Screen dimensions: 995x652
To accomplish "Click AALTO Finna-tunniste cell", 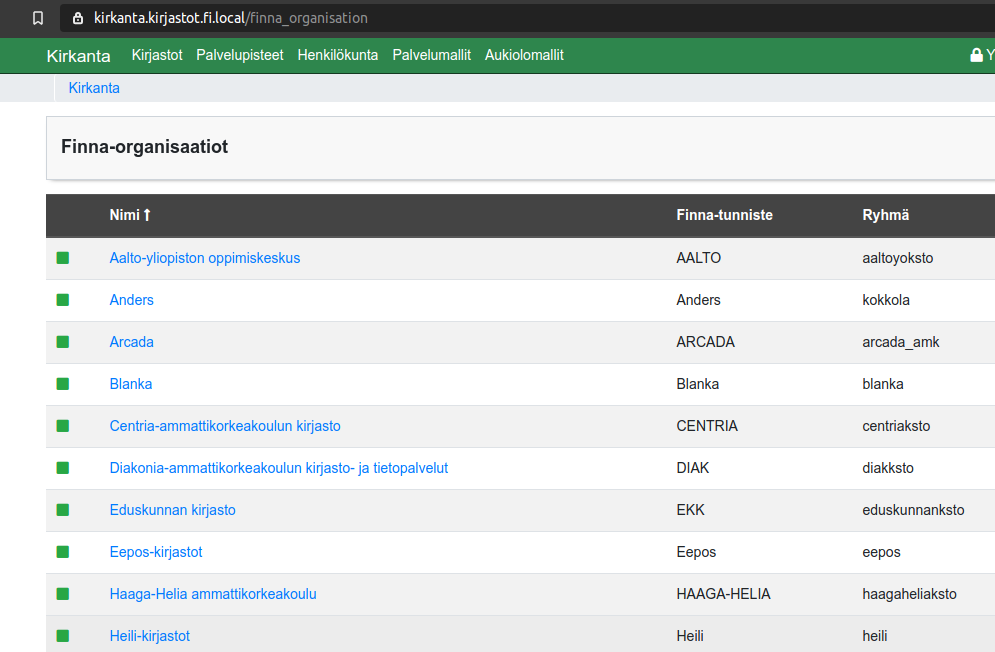I will click(699, 258).
